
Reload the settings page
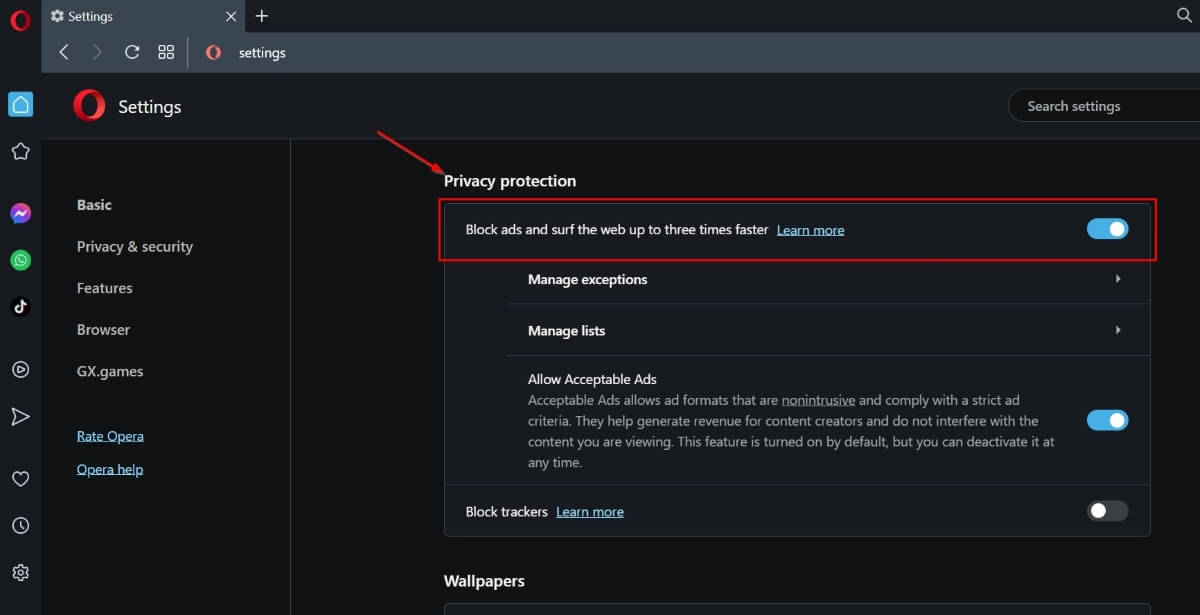[131, 52]
